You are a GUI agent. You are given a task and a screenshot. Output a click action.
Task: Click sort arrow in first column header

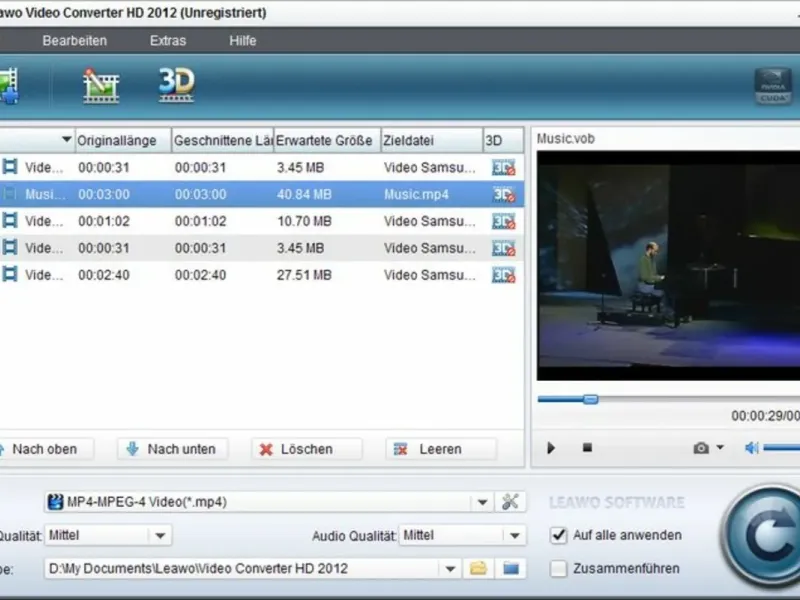pyautogui.click(x=66, y=139)
